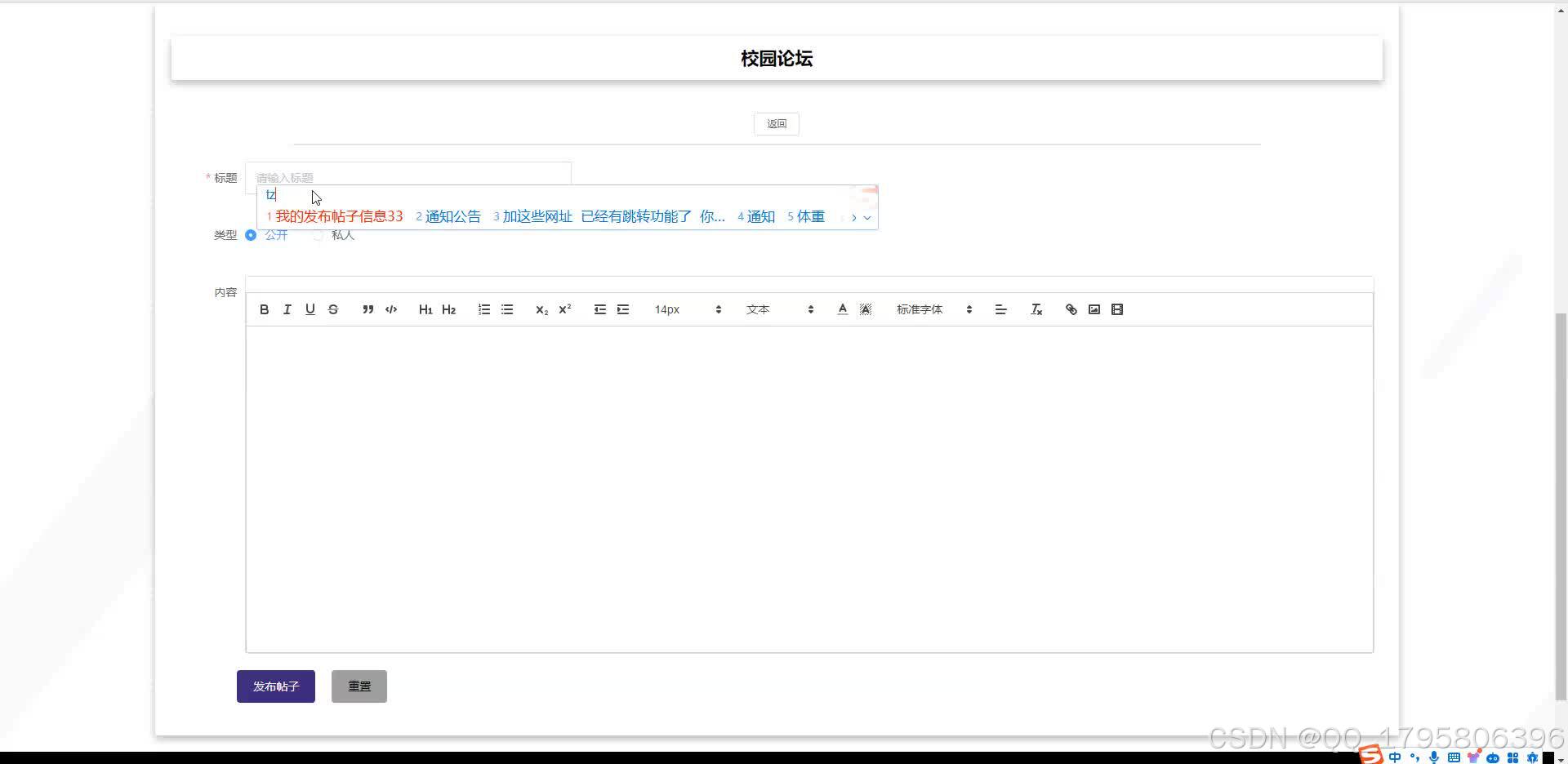
Task: Open the 标准字体 font family dropdown
Action: click(x=934, y=309)
